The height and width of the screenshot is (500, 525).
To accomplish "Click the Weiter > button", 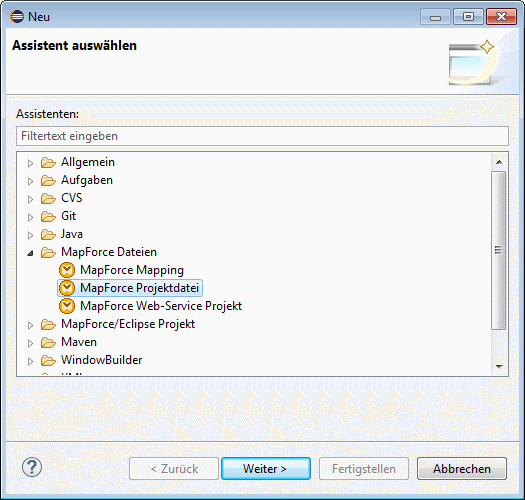I will coord(266,469).
